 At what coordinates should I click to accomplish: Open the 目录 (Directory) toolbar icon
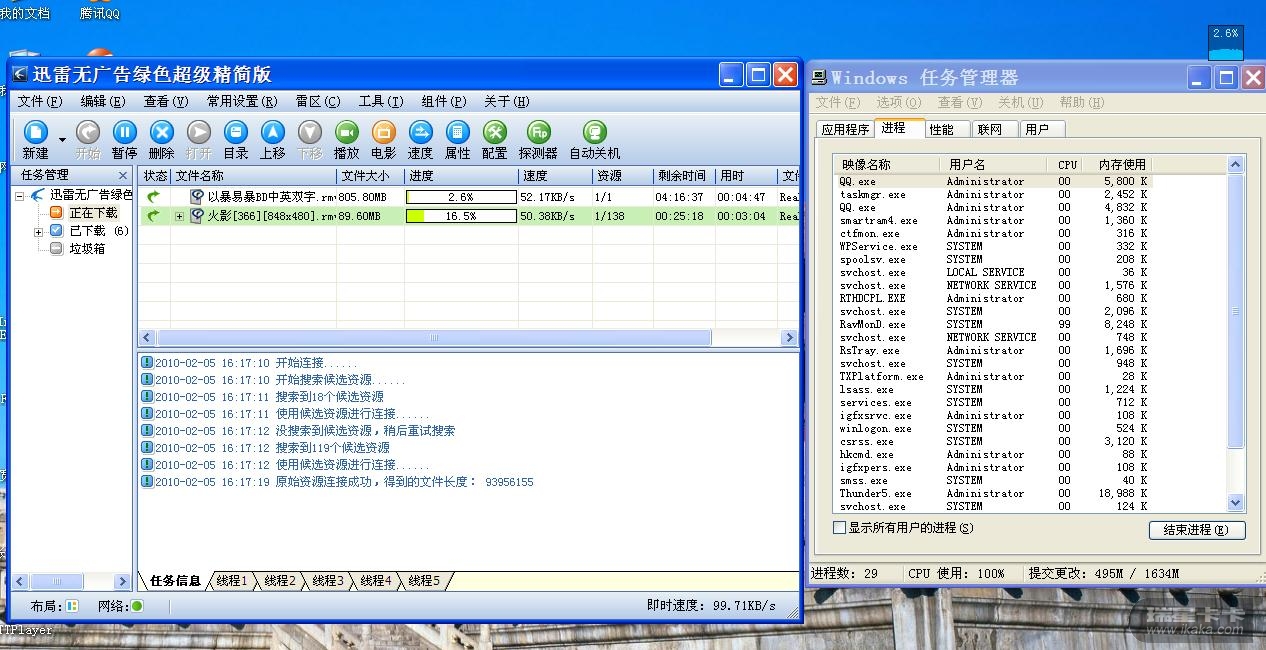(236, 133)
